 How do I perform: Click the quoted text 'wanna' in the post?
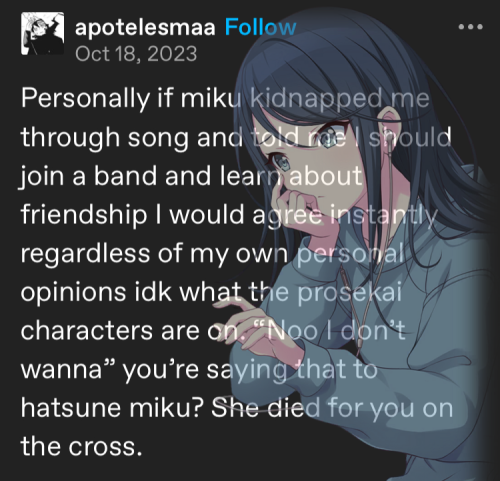(x=61, y=370)
